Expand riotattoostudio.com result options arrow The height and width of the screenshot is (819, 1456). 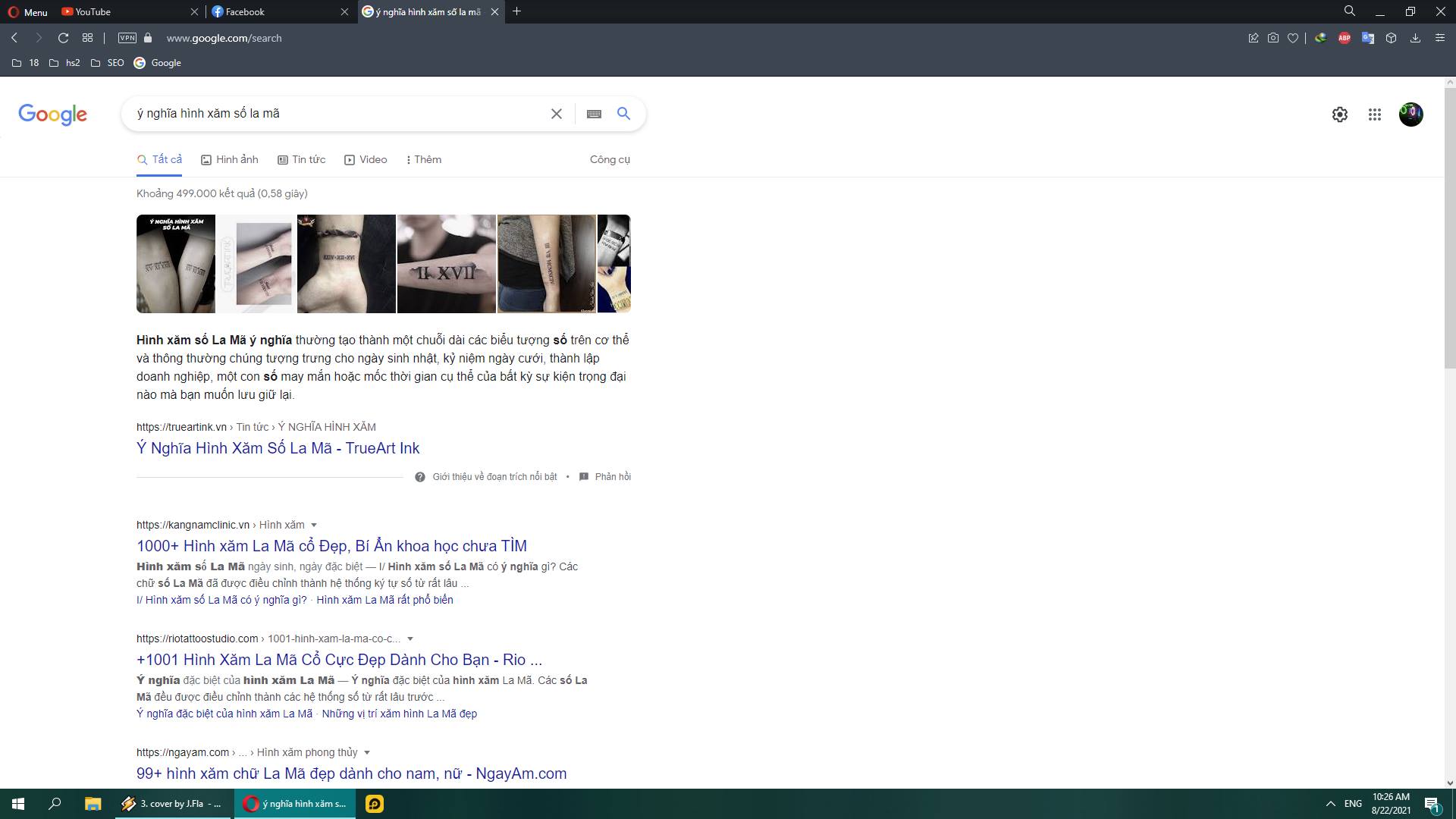[410, 639]
